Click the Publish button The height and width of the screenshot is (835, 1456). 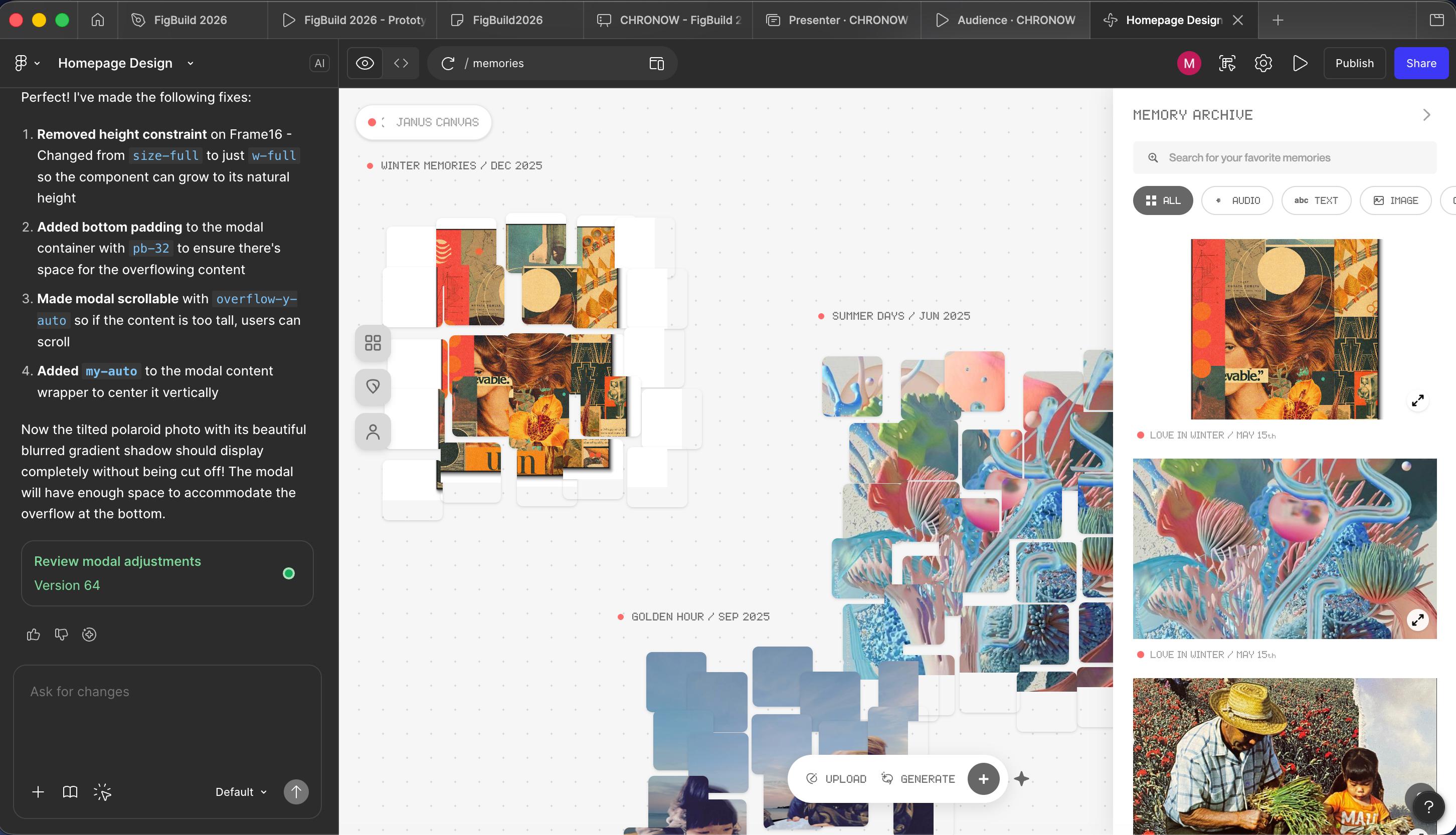(x=1354, y=63)
